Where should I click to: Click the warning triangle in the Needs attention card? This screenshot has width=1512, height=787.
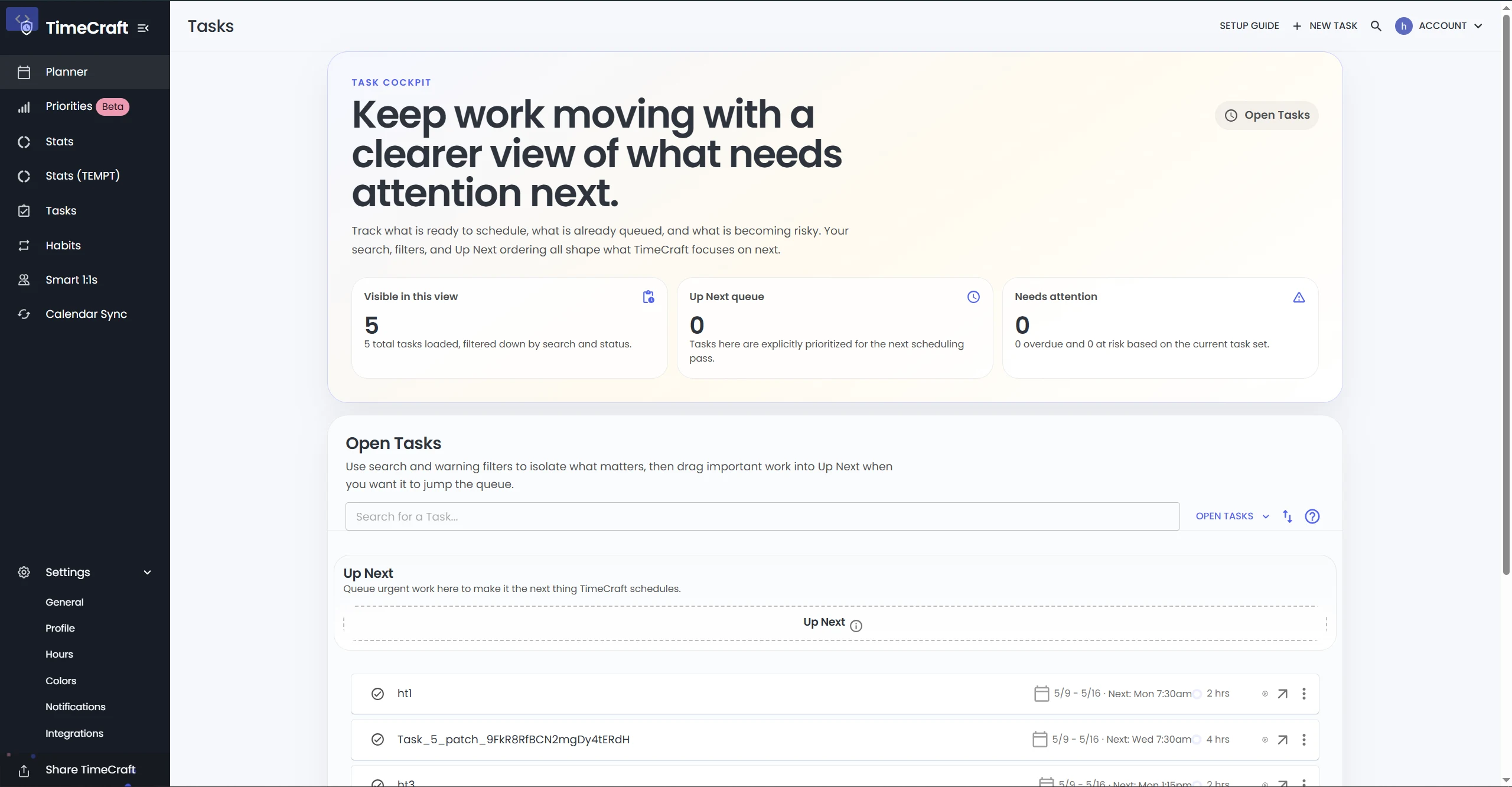point(1299,297)
